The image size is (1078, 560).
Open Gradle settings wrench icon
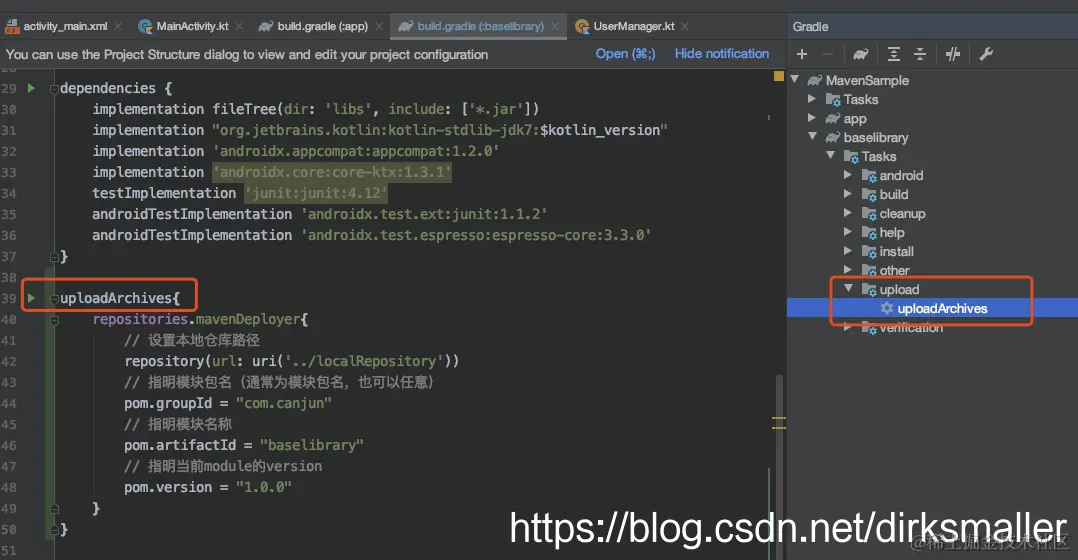(x=986, y=54)
